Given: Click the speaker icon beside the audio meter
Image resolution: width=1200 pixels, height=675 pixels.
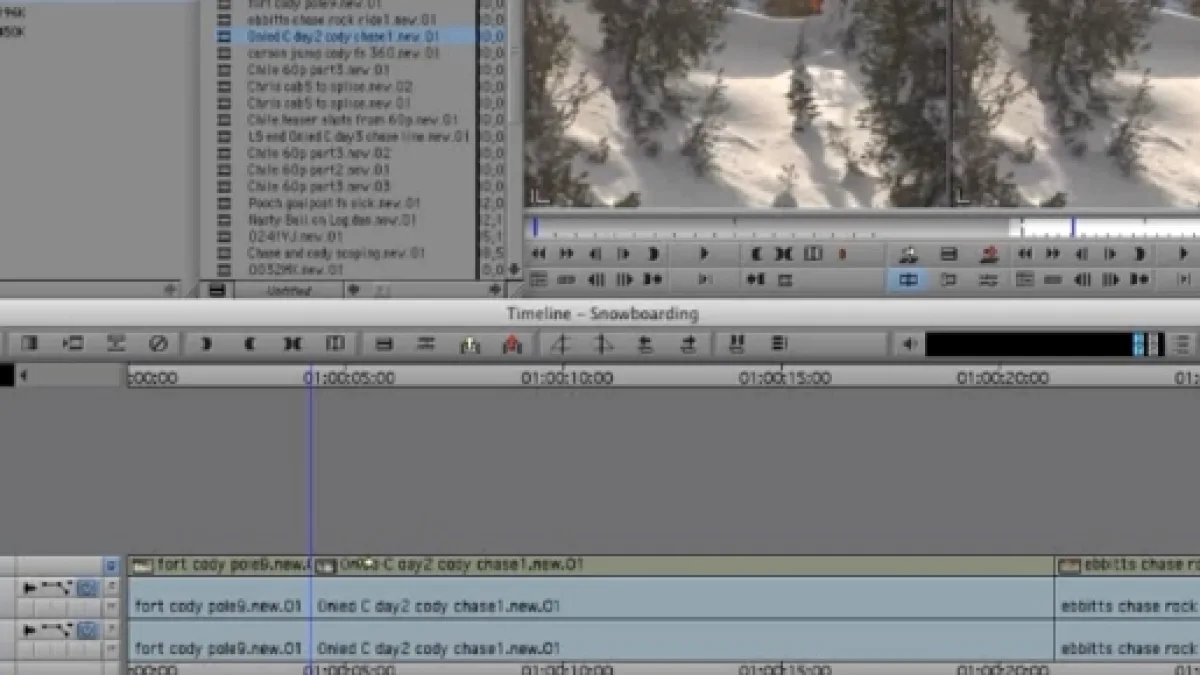Looking at the screenshot, I should 909,344.
